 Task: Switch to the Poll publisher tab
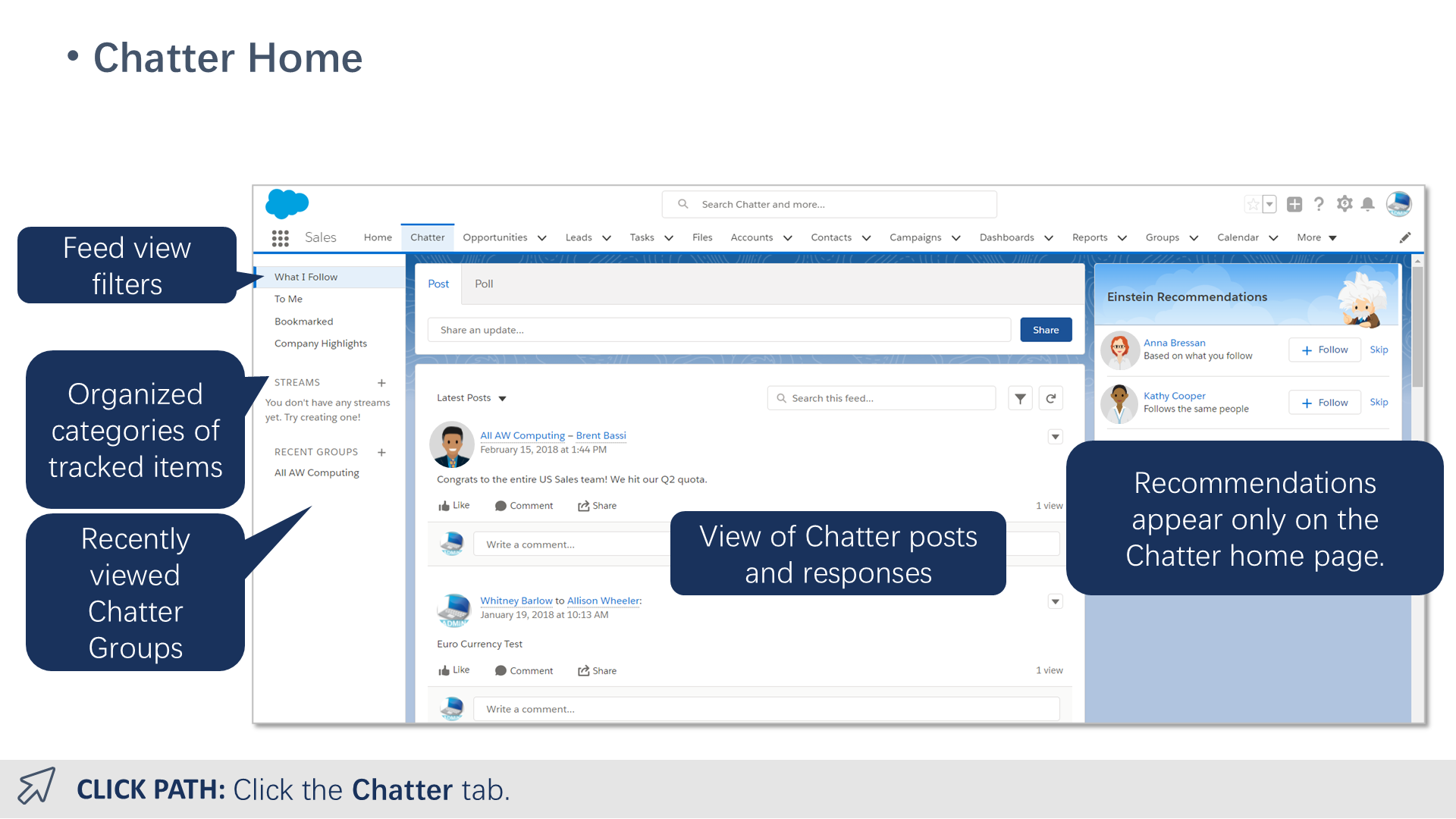[x=484, y=284]
